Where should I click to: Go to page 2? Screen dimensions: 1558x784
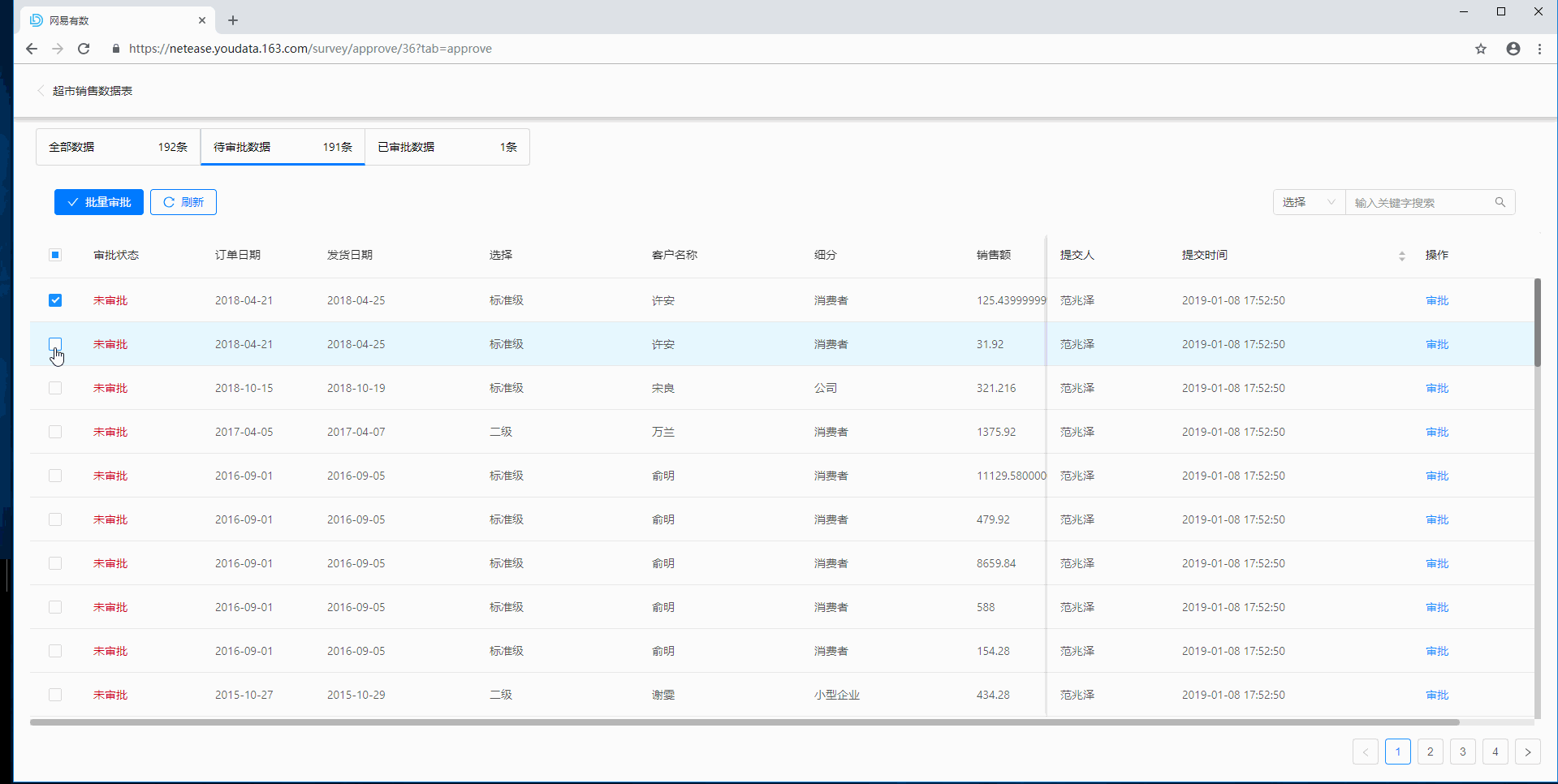(1431, 752)
